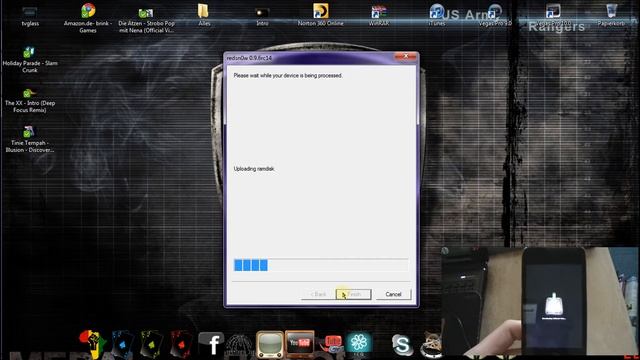Launch Vegas Pro 9.0 shortcut
This screenshot has width=640, height=360.
495,16
